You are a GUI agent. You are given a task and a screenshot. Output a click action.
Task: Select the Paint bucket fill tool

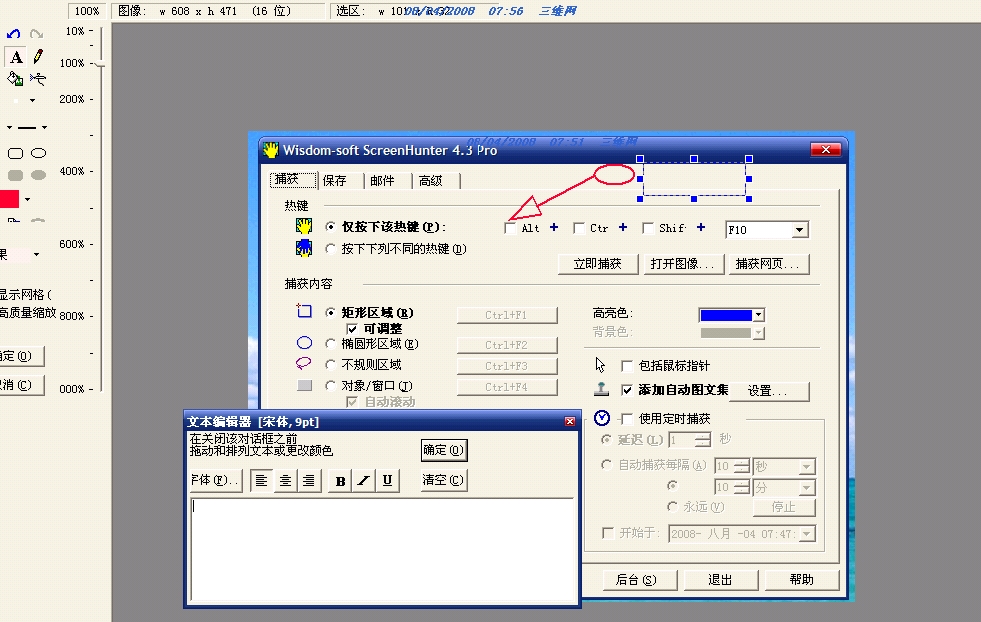point(15,79)
